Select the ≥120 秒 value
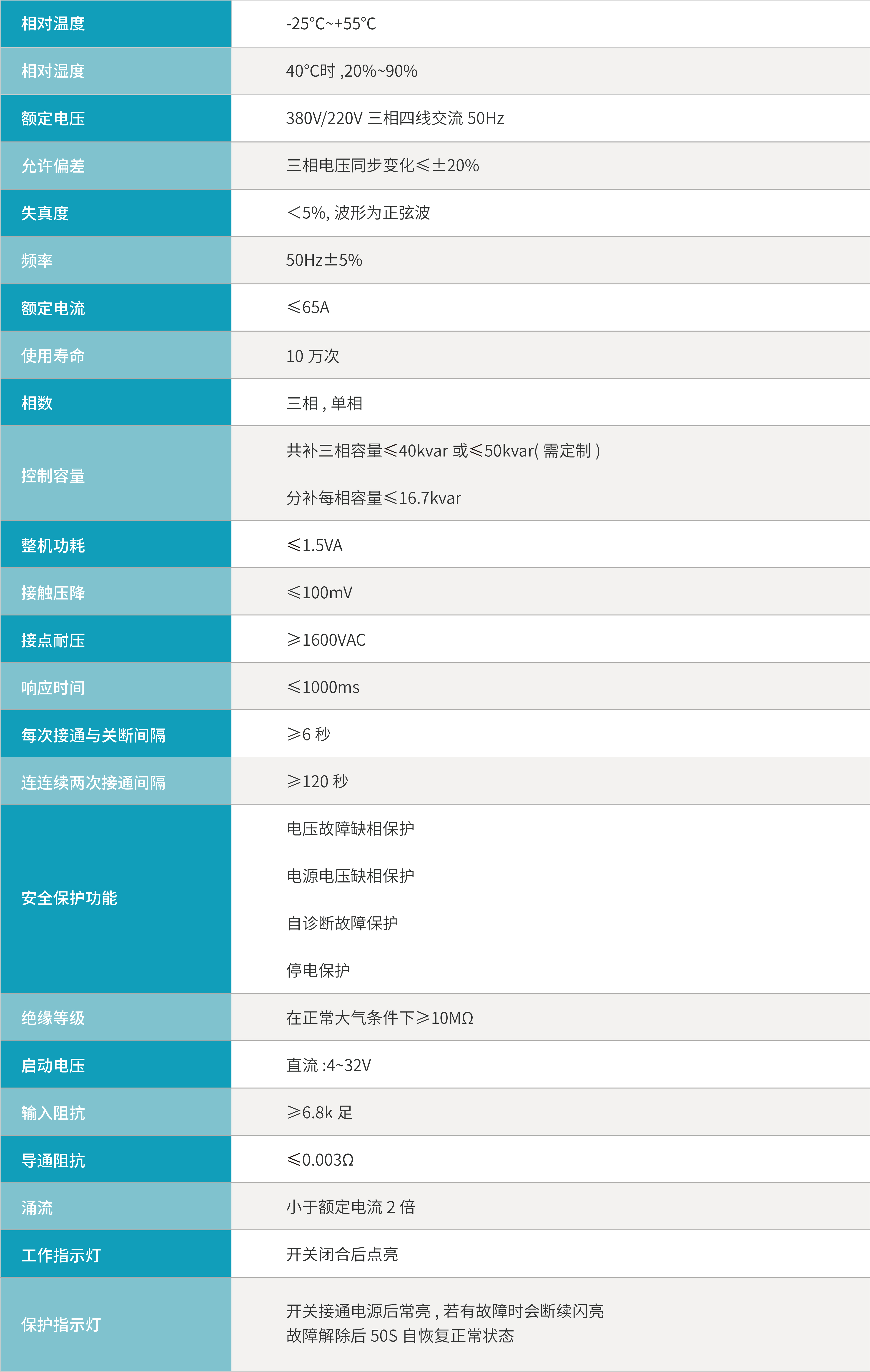The height and width of the screenshot is (1372, 870). (317, 781)
